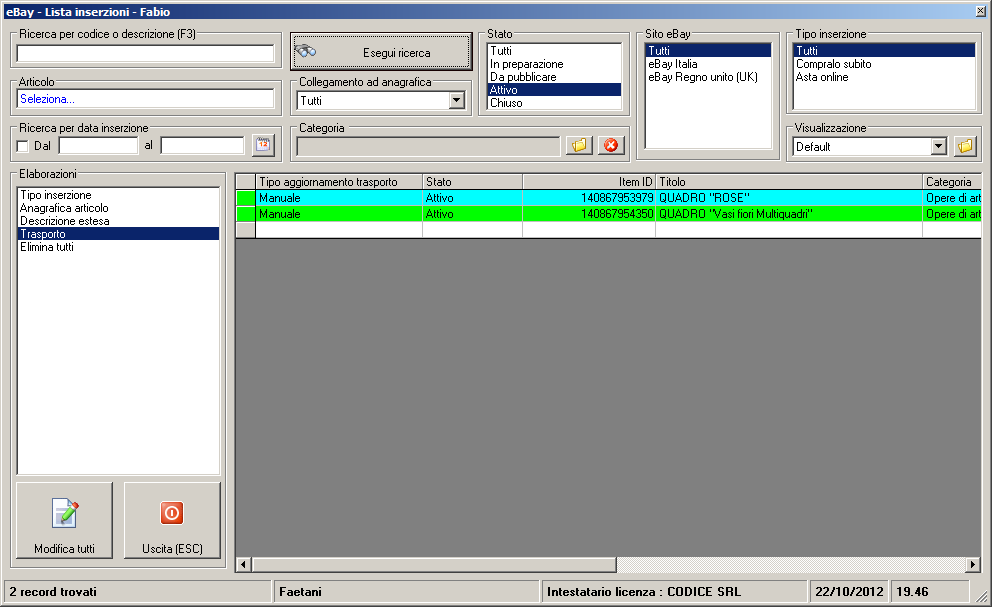This screenshot has height=607, width=992.
Task: Select Trasporto in Elaborazioni
Action: click(118, 234)
